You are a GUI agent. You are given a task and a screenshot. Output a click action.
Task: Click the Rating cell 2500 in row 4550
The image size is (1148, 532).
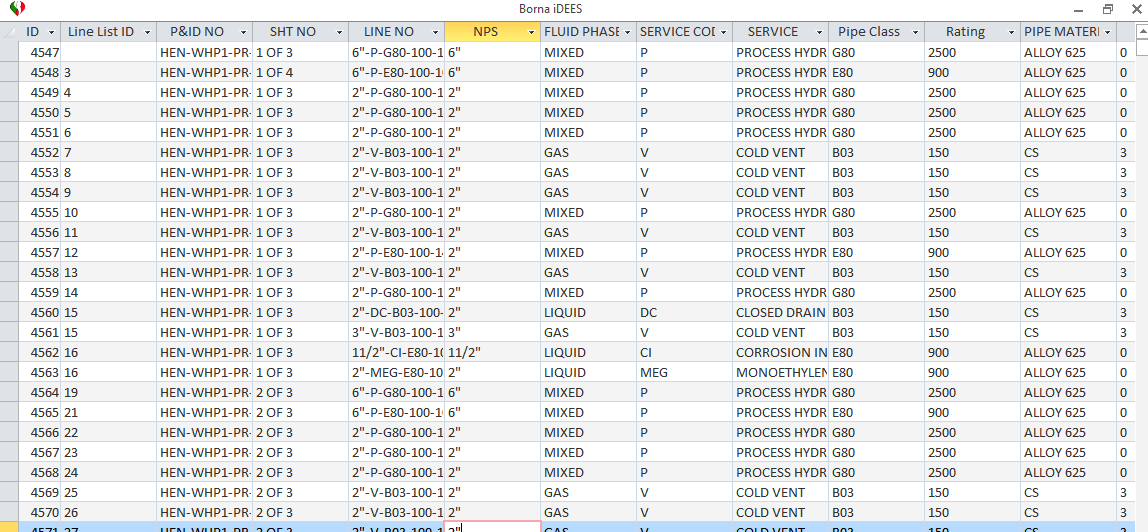click(972, 113)
